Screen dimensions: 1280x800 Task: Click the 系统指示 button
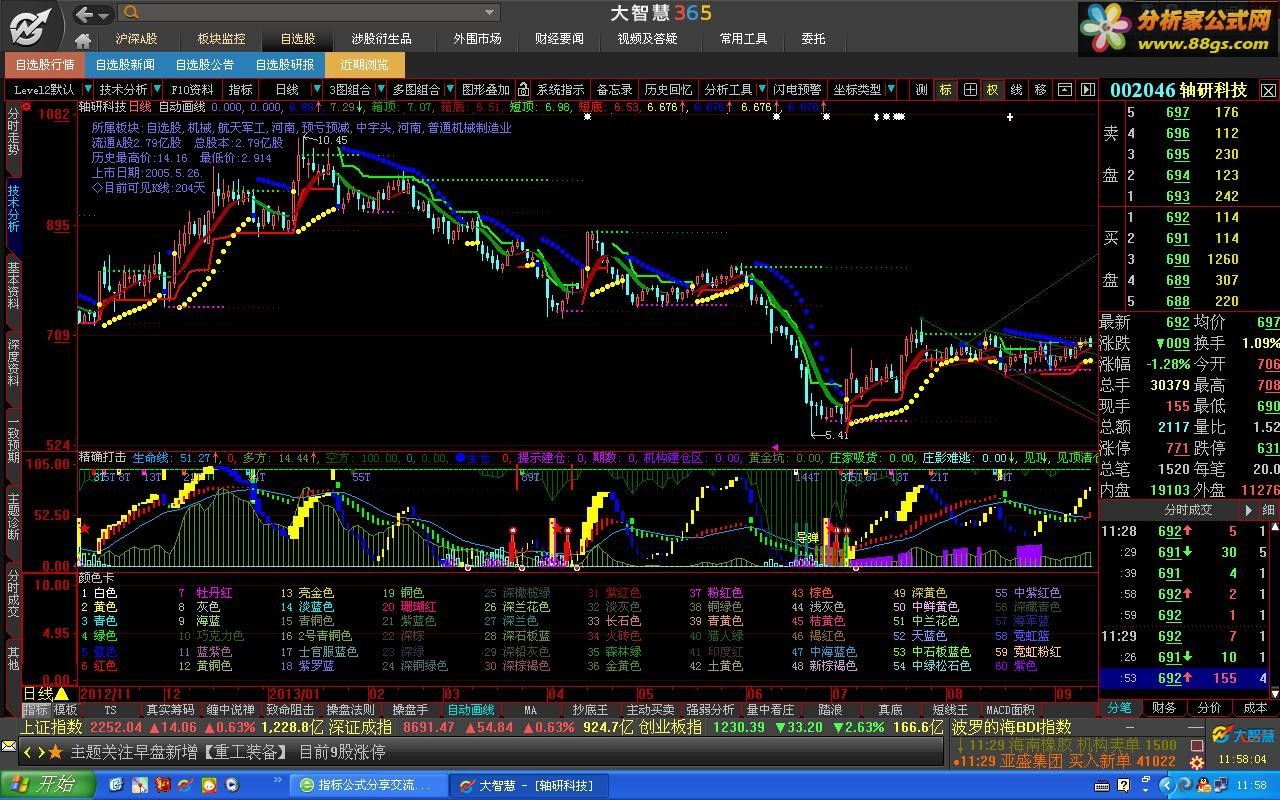(x=560, y=89)
